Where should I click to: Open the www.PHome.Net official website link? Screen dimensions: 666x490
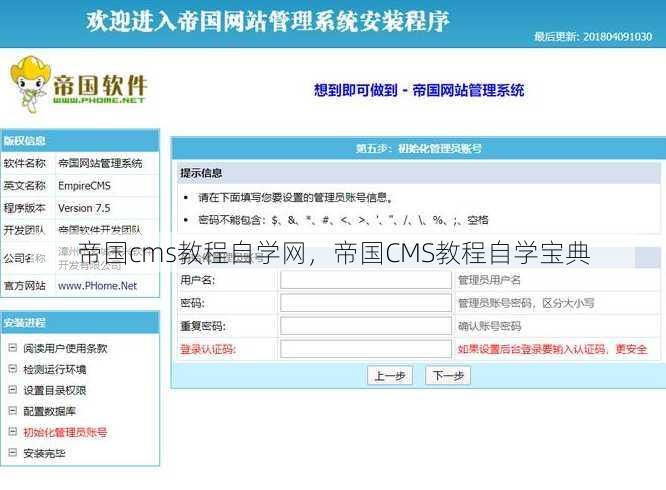click(98, 286)
